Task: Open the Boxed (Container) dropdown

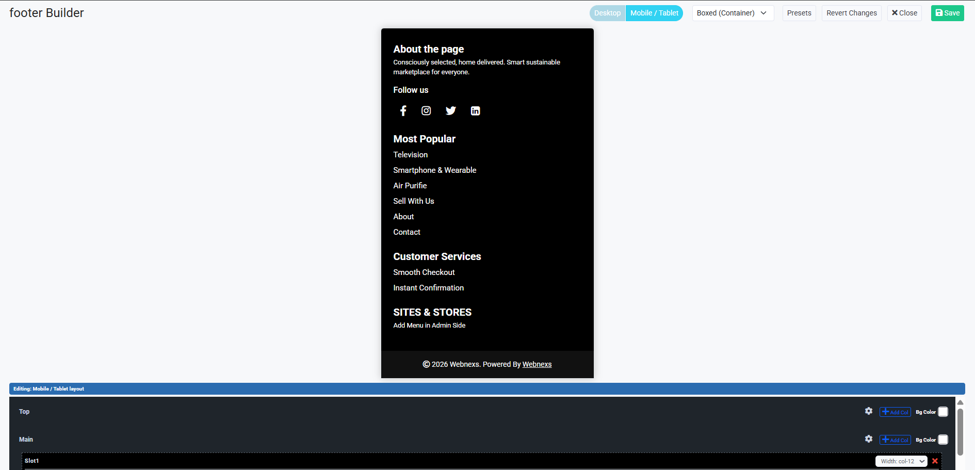Action: [732, 13]
